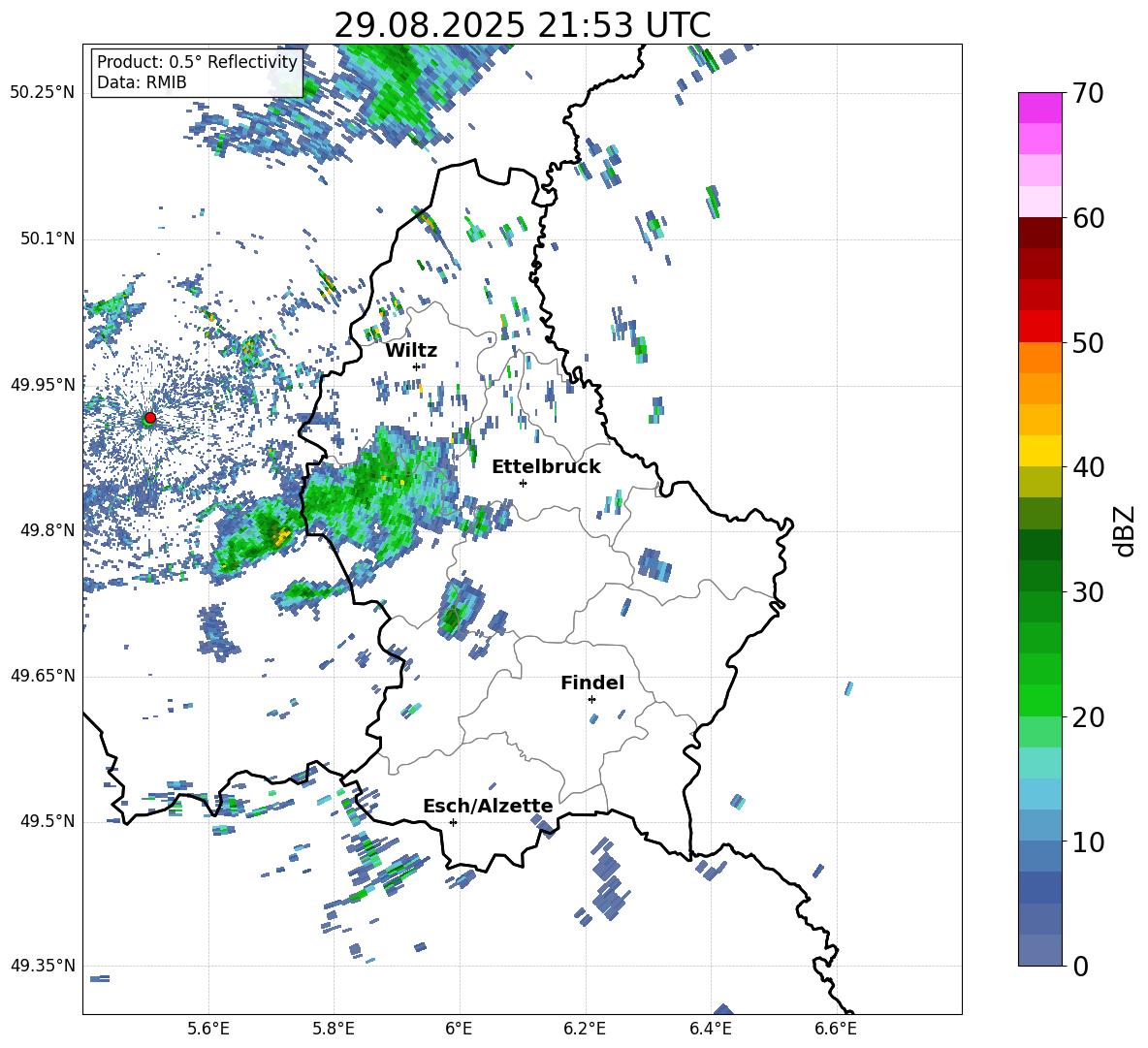Click the 6.6°E longitude label
1148x1048 pixels.
click(x=836, y=1030)
